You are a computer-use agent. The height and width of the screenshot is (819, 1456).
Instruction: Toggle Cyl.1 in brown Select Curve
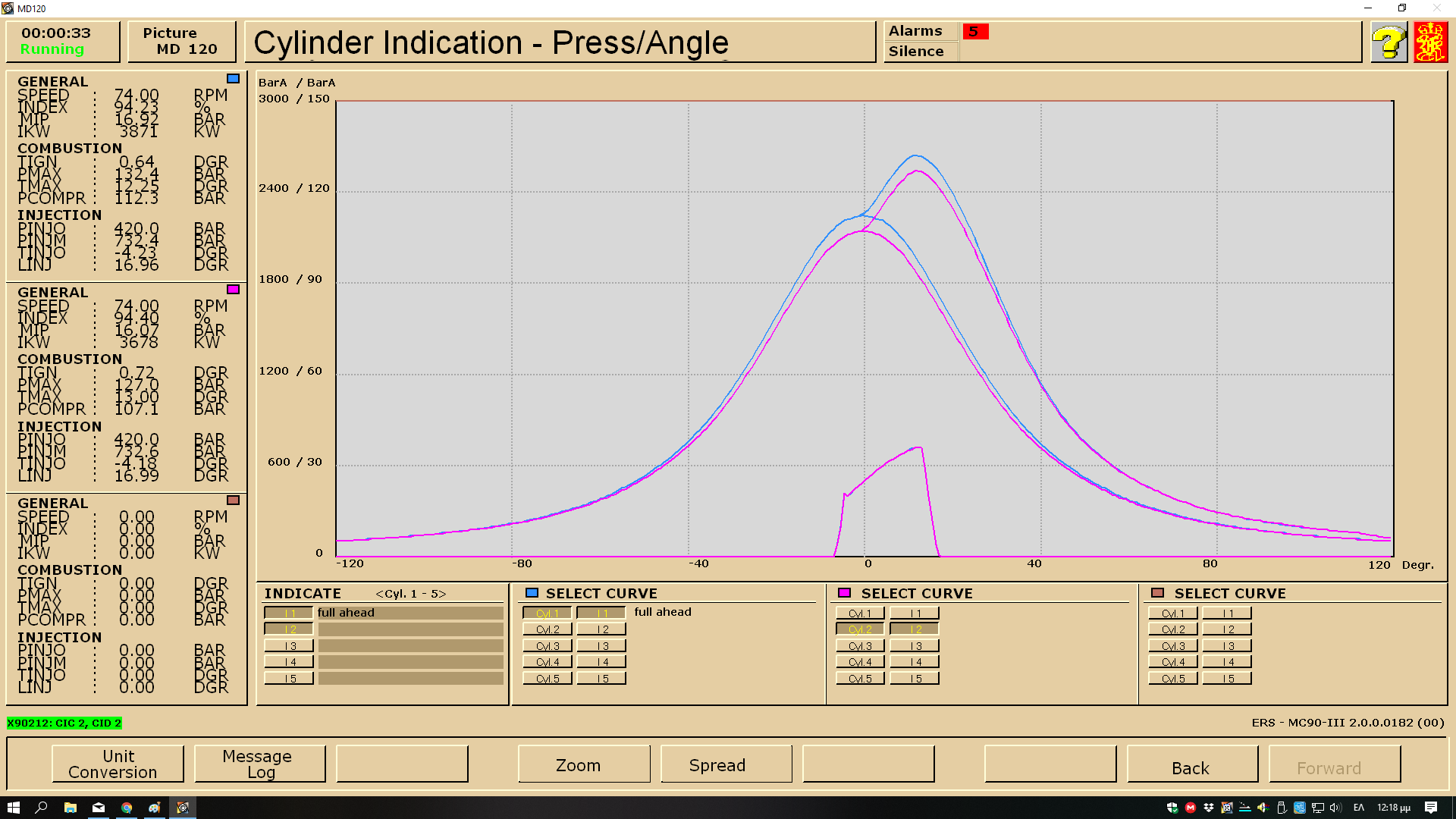click(1172, 613)
